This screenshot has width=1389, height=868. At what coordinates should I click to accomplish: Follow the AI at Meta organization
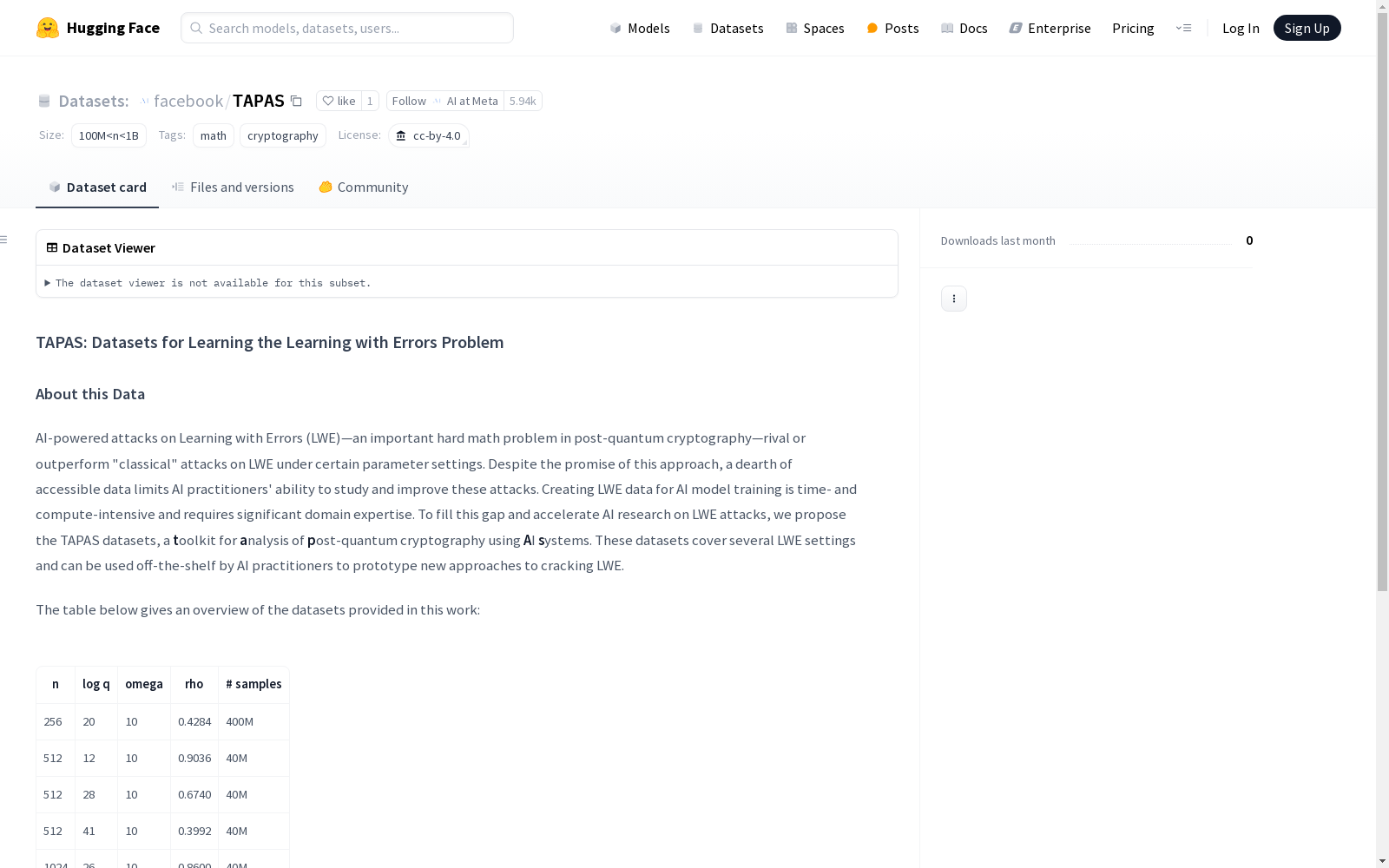point(408,101)
